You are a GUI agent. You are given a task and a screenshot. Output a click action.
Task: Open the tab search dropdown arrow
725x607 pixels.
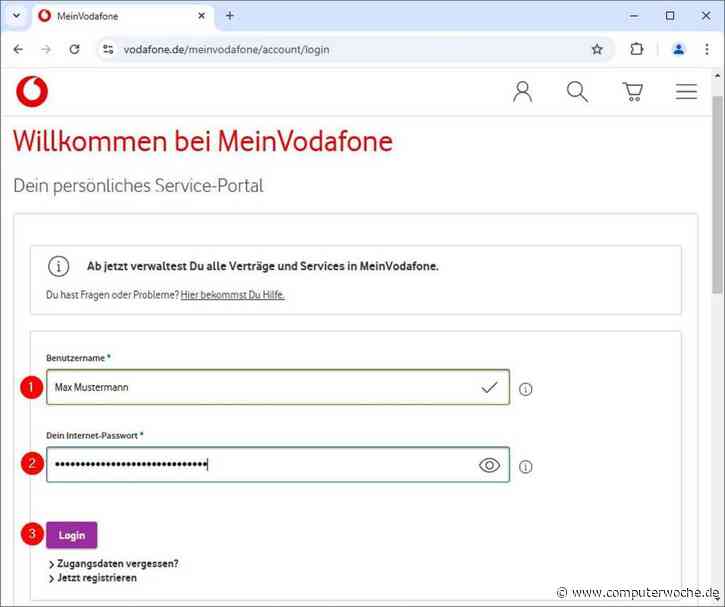16,16
